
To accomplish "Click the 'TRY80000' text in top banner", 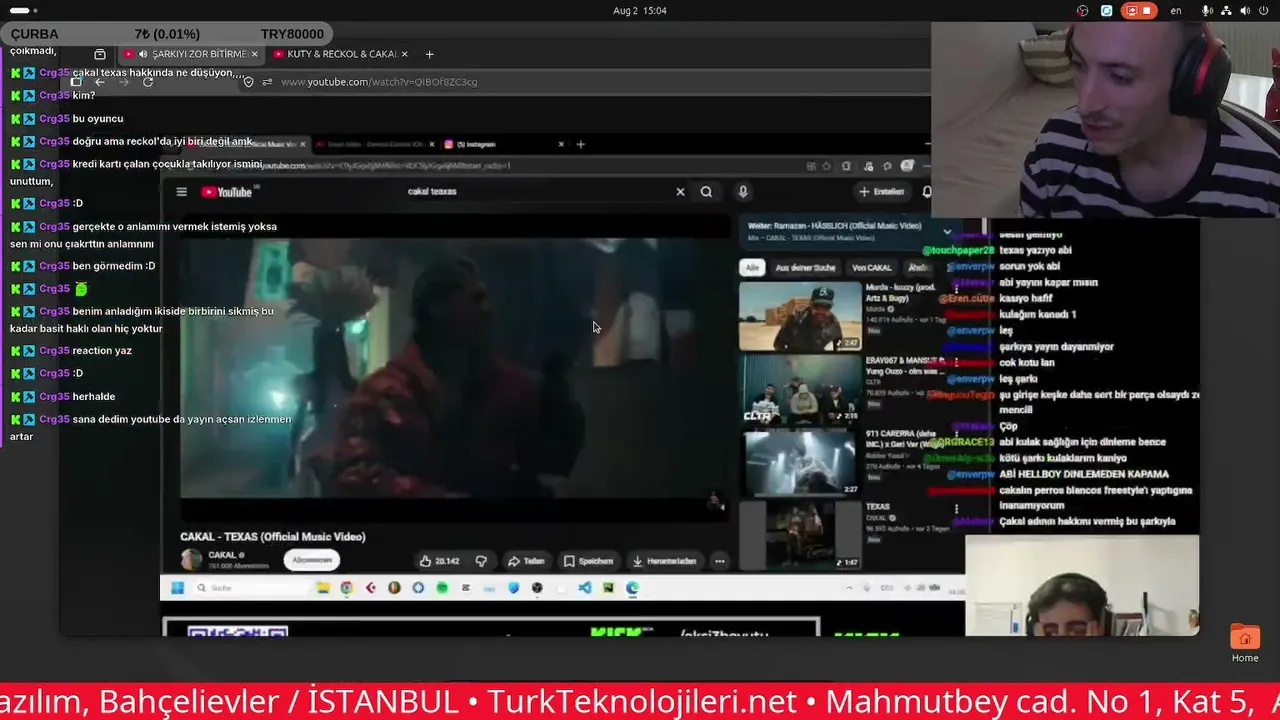I will [292, 34].
